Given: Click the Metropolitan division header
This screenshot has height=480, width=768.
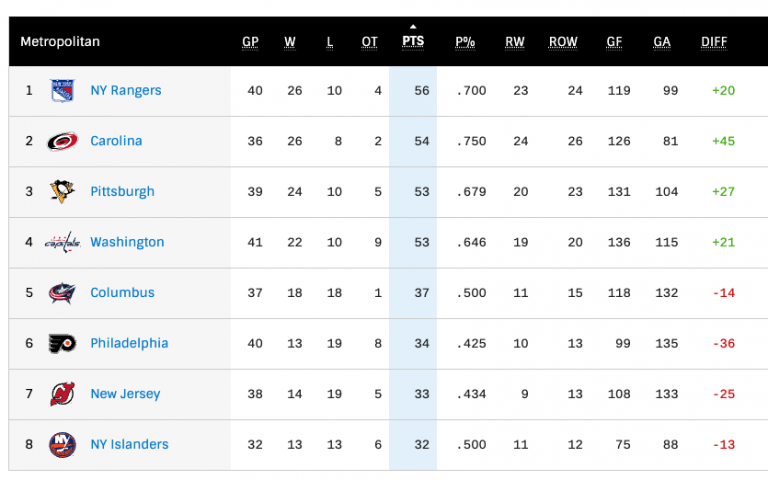Looking at the screenshot, I should click(60, 42).
